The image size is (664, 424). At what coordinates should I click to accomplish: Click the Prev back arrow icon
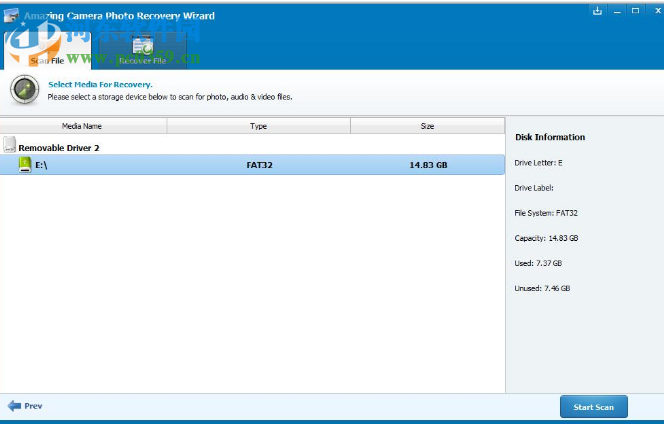pyautogui.click(x=14, y=406)
